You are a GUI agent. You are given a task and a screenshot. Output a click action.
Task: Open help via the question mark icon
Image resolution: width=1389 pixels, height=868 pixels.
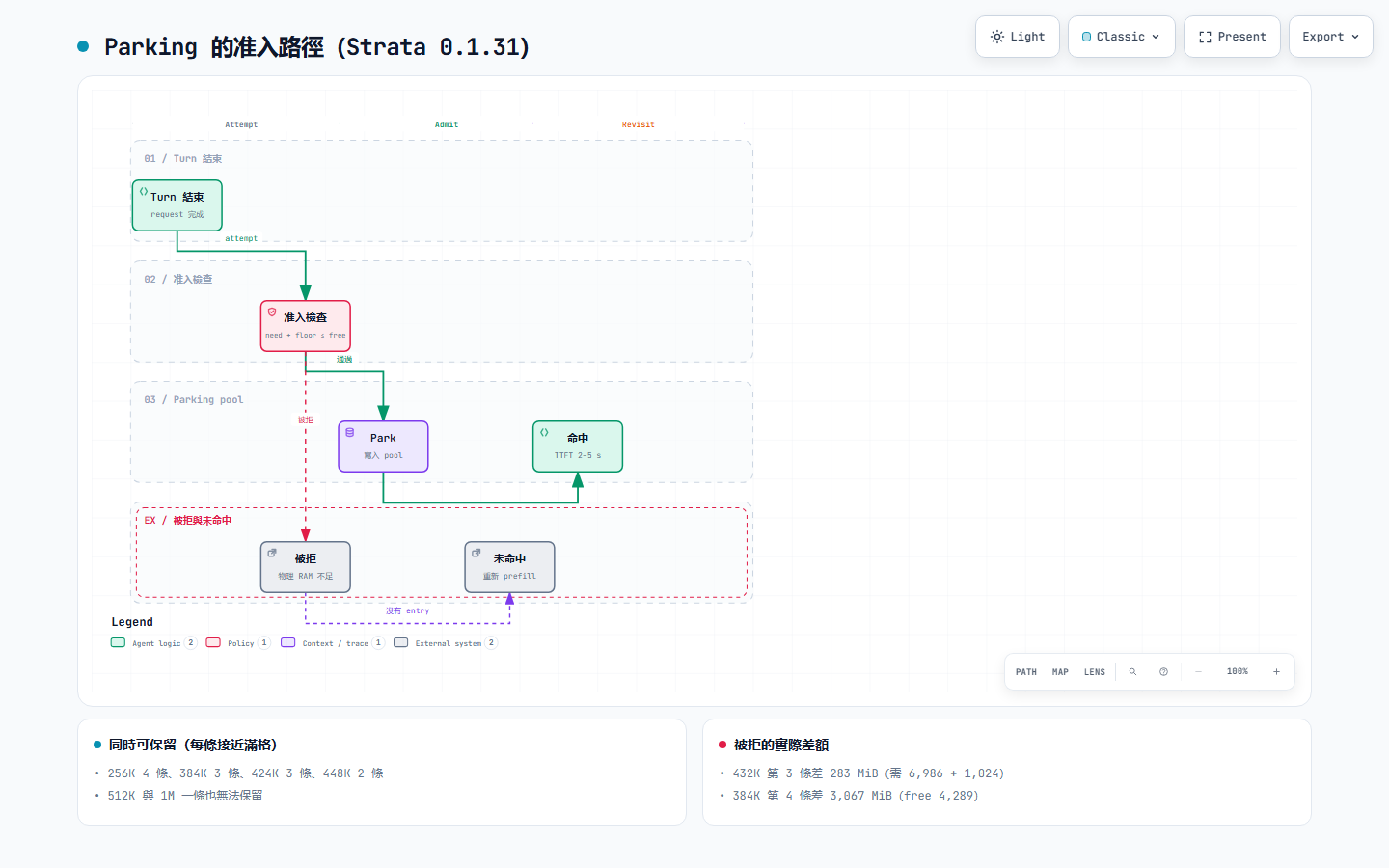click(1164, 672)
